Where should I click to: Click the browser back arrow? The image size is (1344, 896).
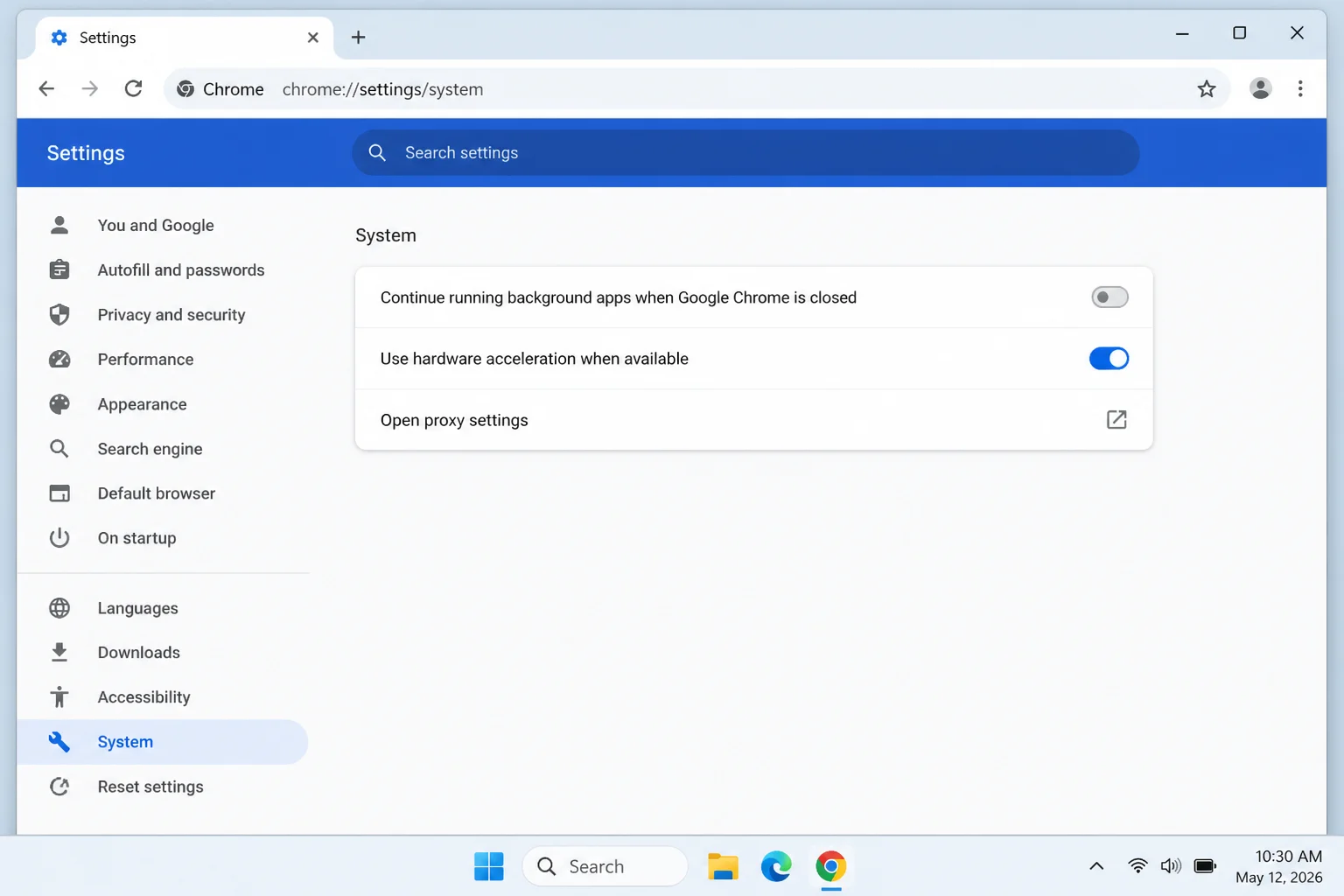(46, 88)
